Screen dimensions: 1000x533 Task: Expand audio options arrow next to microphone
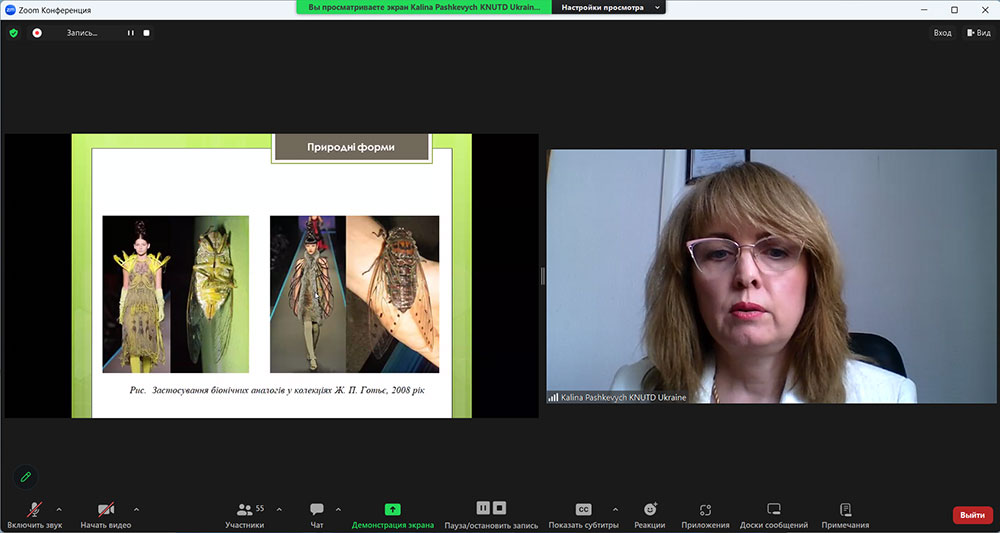(x=59, y=509)
